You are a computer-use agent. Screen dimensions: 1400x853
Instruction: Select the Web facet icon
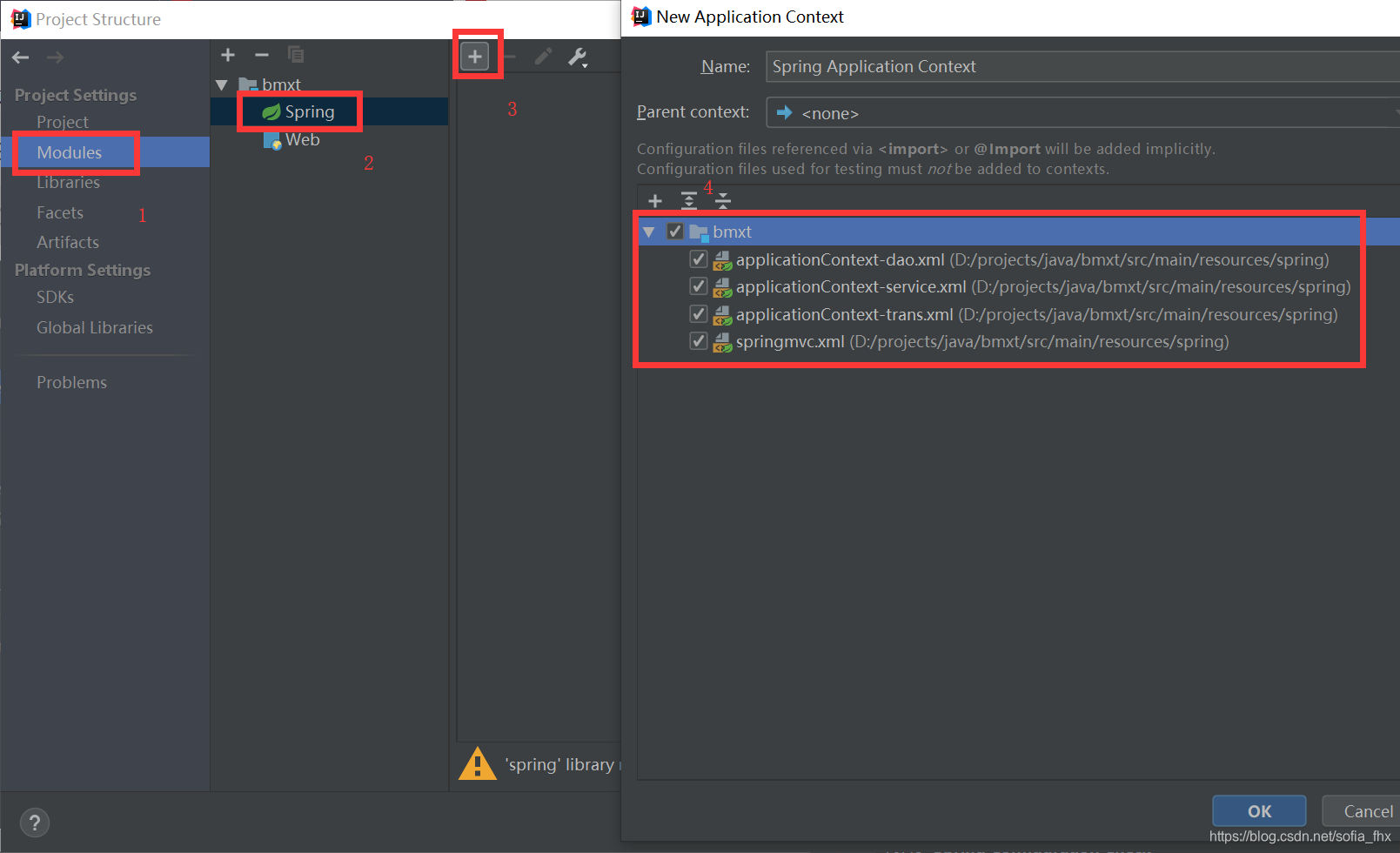(272, 140)
